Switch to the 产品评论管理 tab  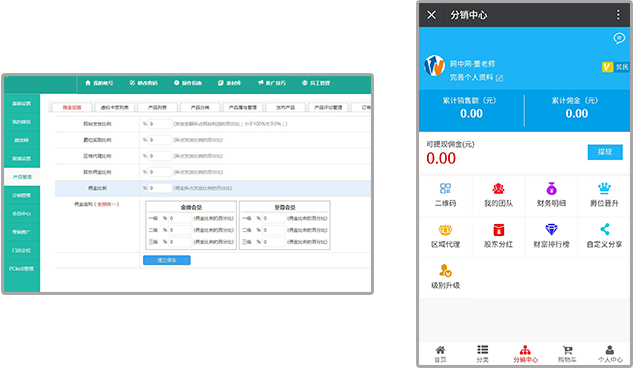[328, 107]
